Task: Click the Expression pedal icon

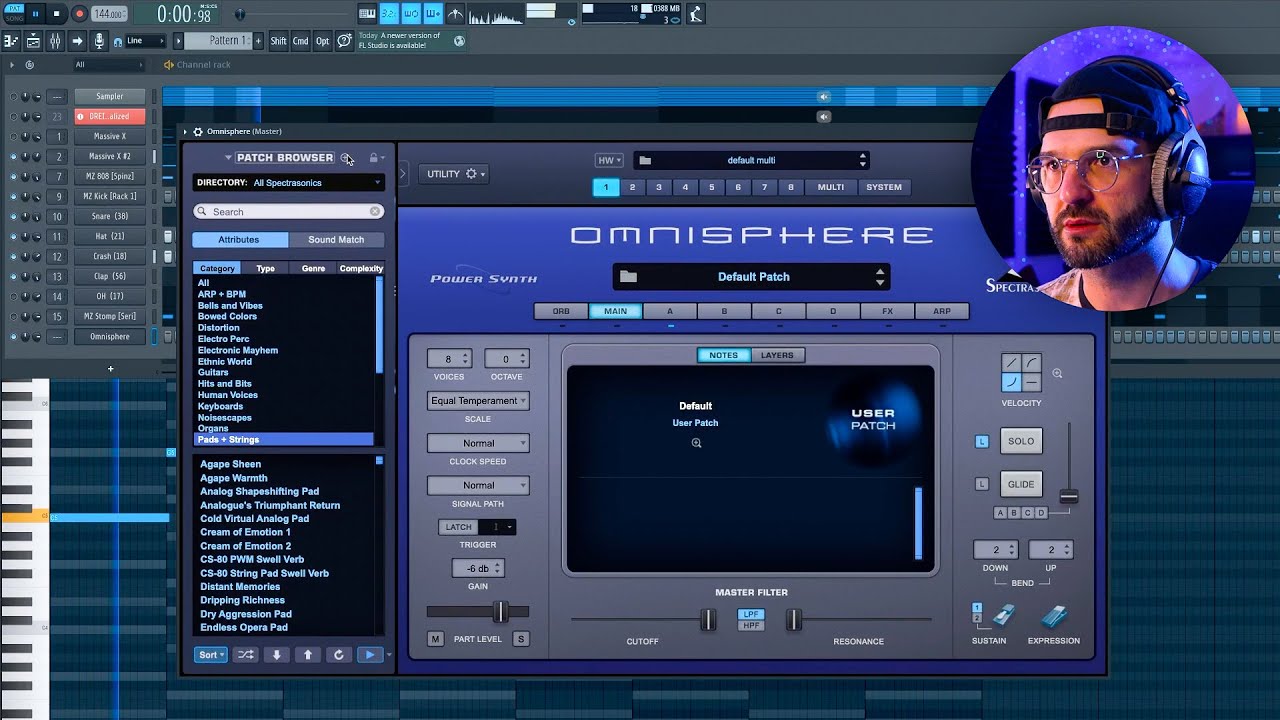Action: click(x=1054, y=616)
